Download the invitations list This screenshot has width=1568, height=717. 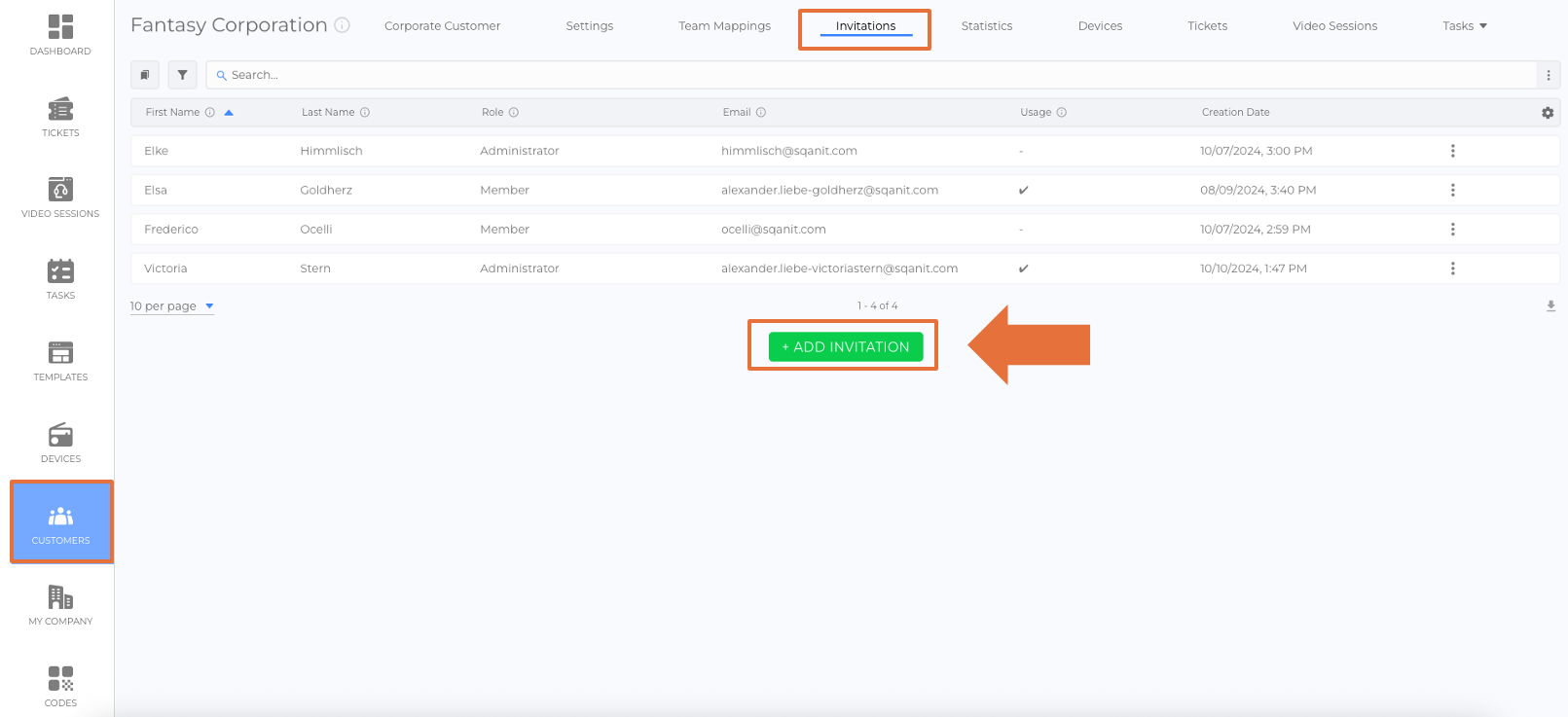tap(1550, 306)
